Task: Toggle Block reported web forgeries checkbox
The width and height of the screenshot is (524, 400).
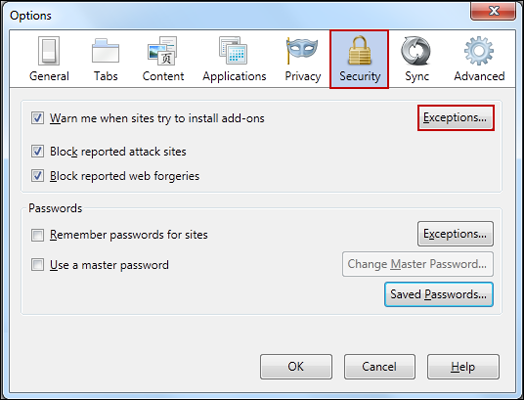Action: coord(37,176)
